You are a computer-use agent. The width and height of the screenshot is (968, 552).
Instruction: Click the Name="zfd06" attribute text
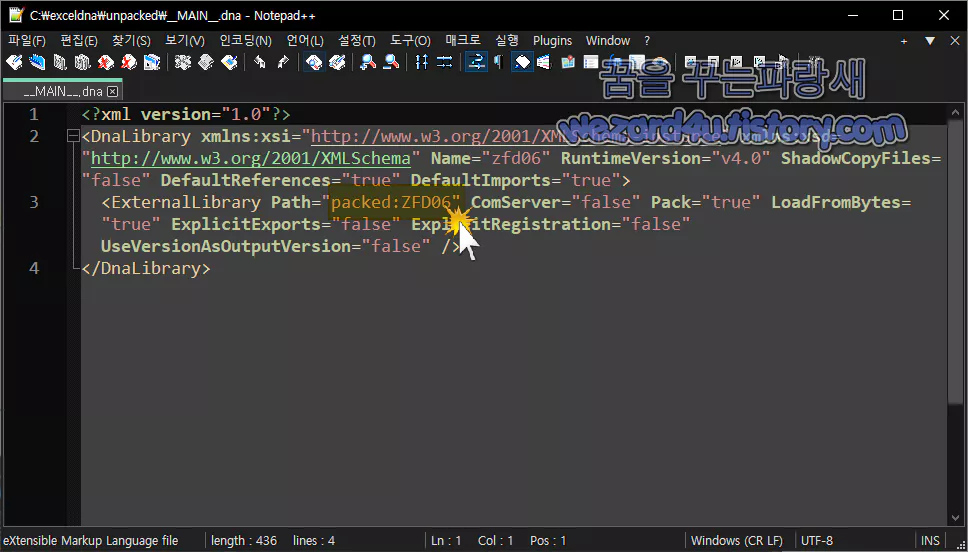coord(490,158)
